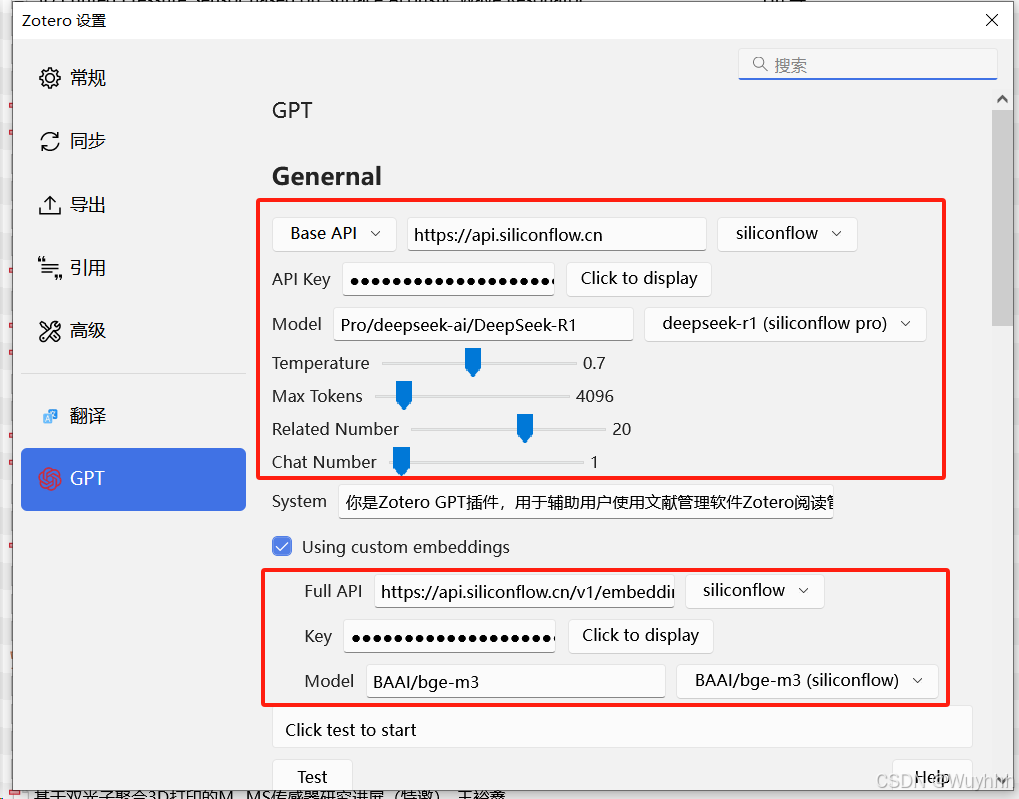Switch to the 翻译 settings pane
Image resolution: width=1019 pixels, height=799 pixels.
coord(133,416)
